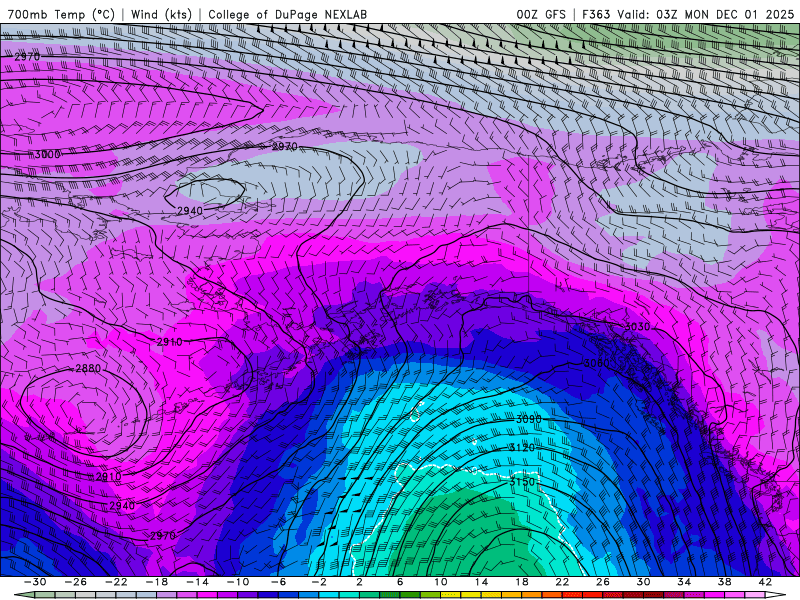Click the 22 value on the color scale
The width and height of the screenshot is (800, 600).
click(x=562, y=582)
